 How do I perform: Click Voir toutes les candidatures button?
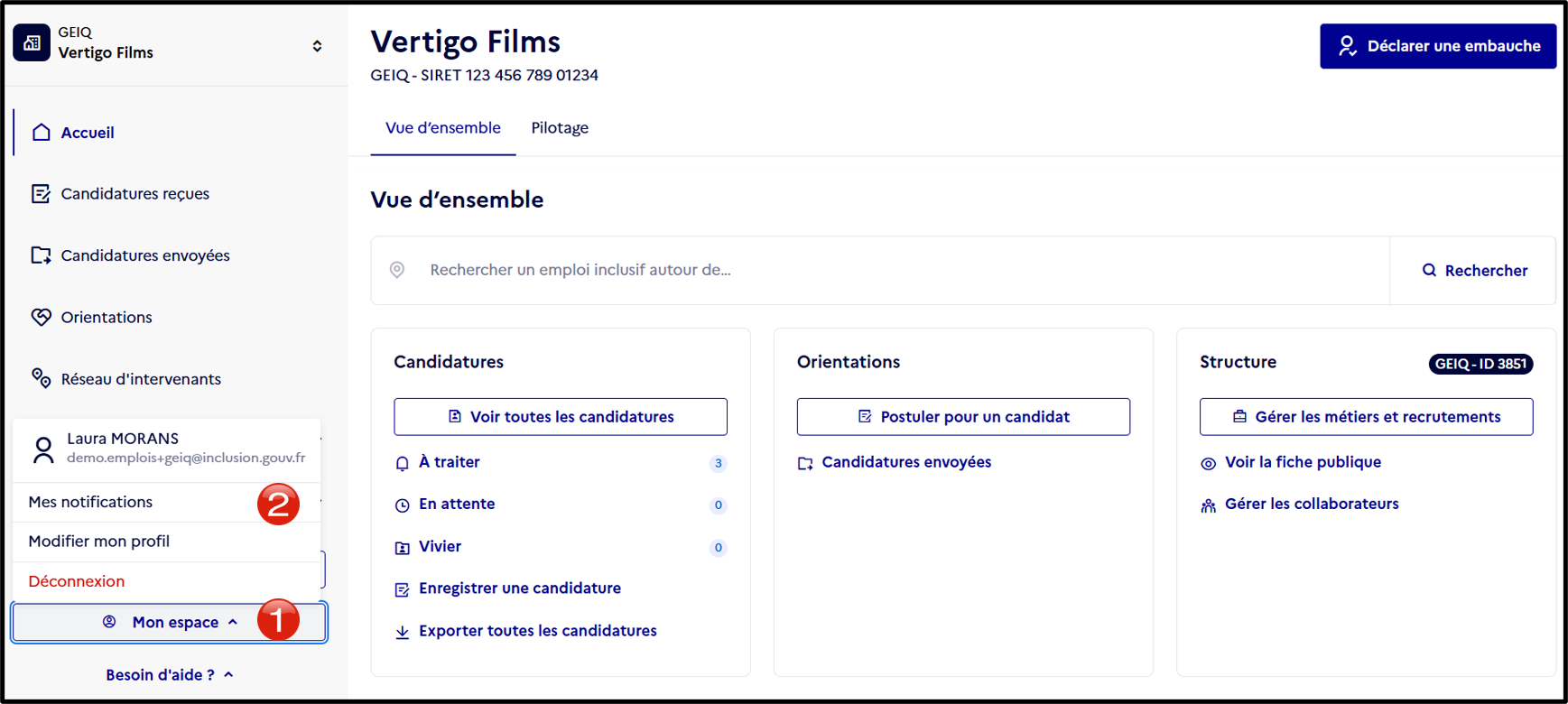(x=561, y=417)
